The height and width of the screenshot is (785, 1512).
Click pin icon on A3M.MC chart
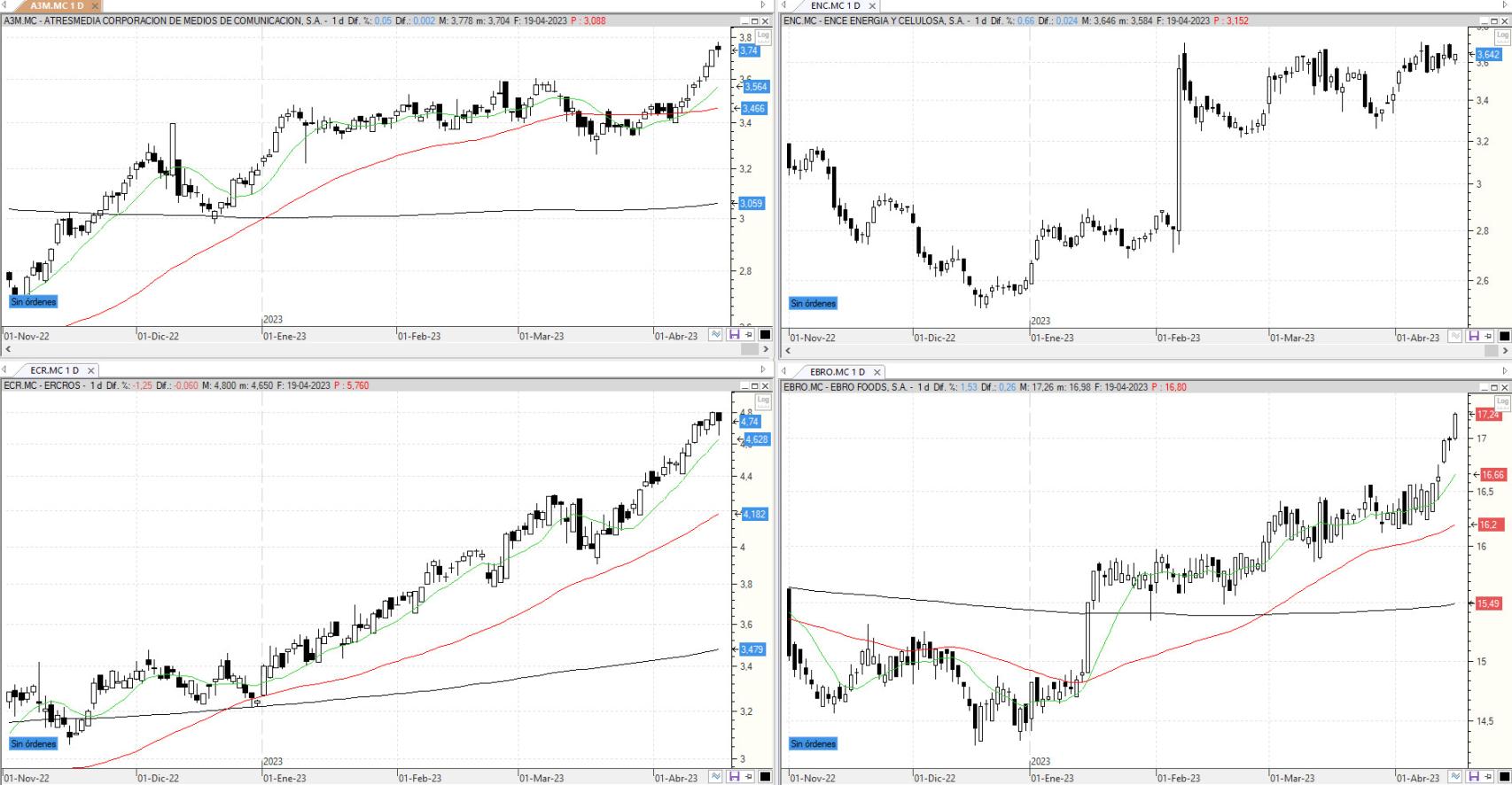(x=749, y=335)
